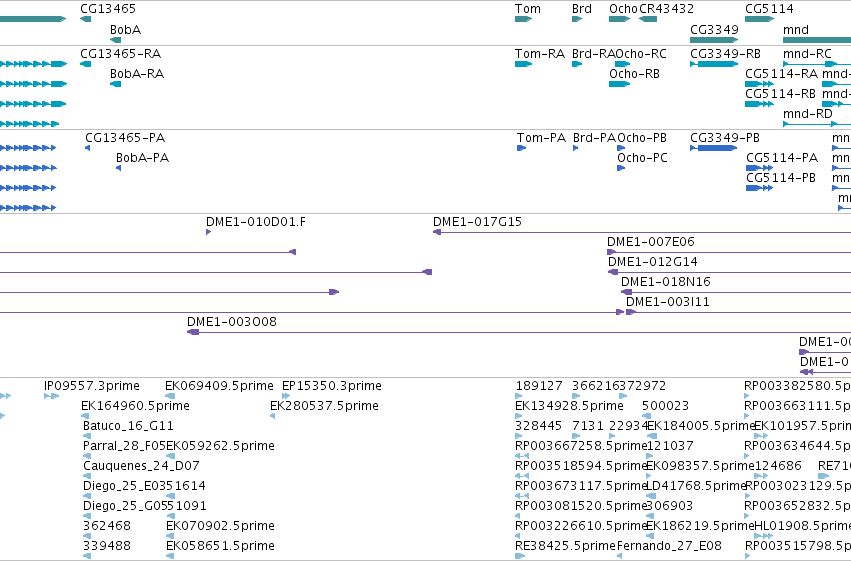Open EST EK059262.5prime
The height and width of the screenshot is (561, 851).
(220, 446)
